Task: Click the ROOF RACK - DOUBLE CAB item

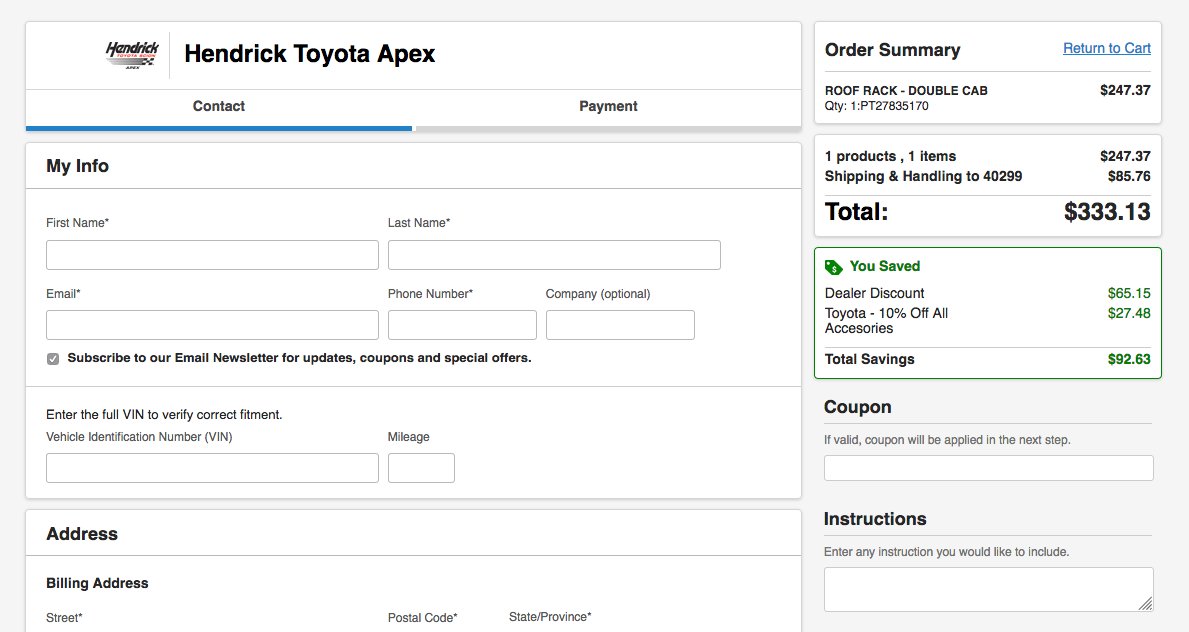Action: coord(906,90)
